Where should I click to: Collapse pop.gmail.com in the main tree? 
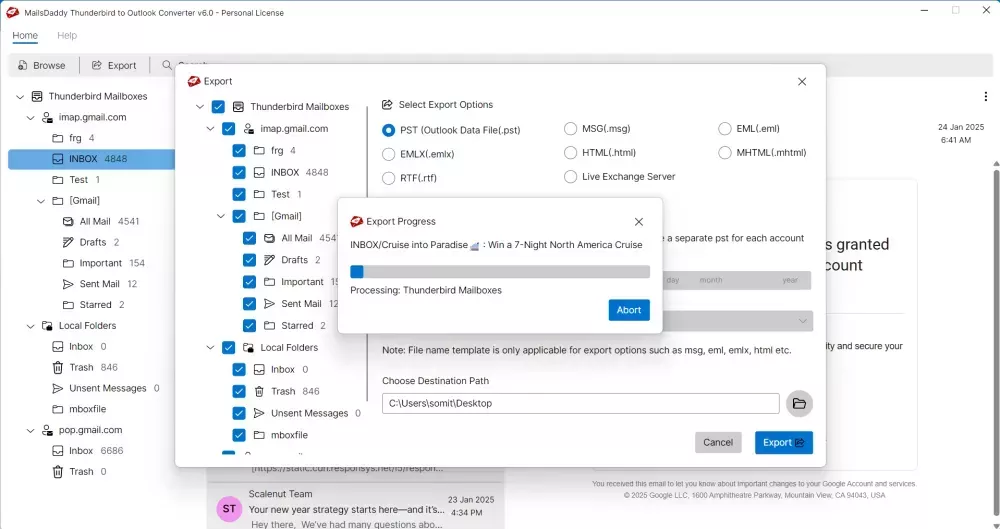click(x=30, y=431)
